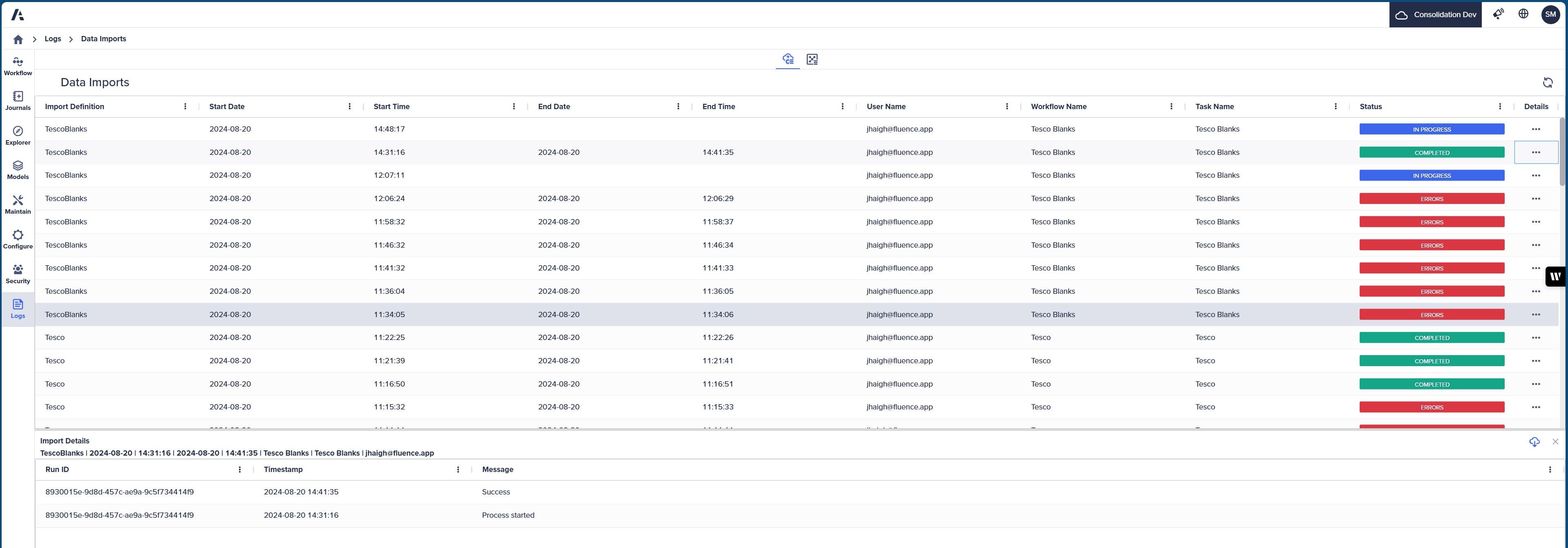Open details for 14:48:17 in-progress import

click(1536, 129)
